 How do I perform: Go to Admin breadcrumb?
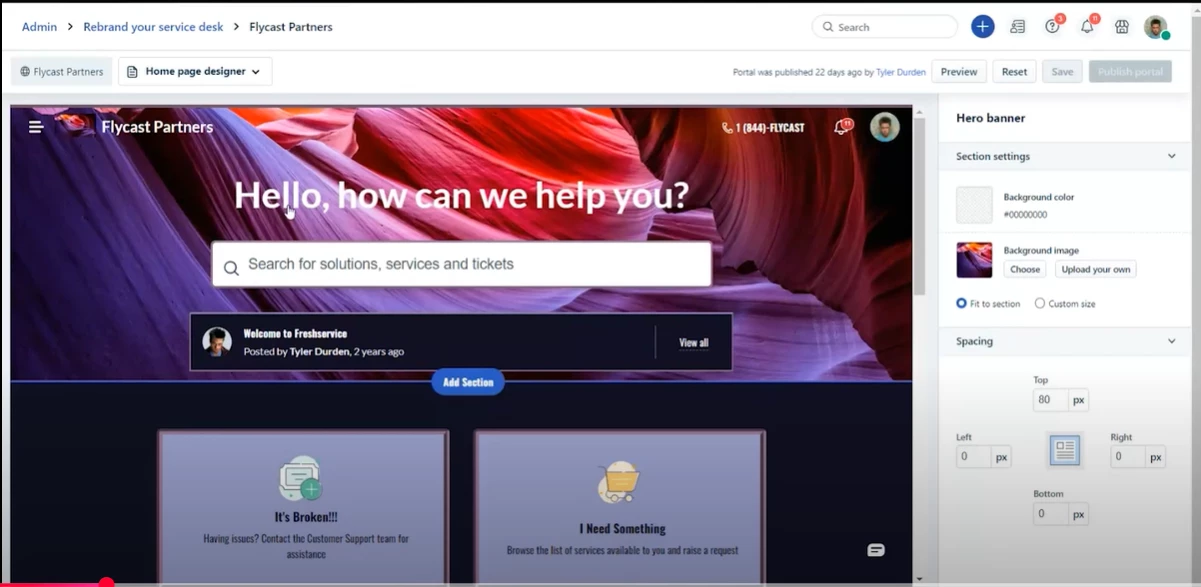[x=39, y=27]
